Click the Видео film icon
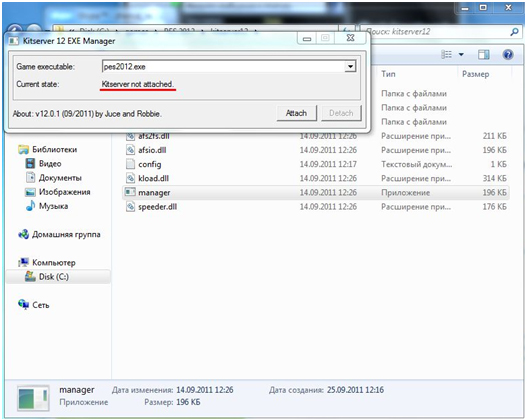This screenshot has width=527, height=420. (x=30, y=164)
